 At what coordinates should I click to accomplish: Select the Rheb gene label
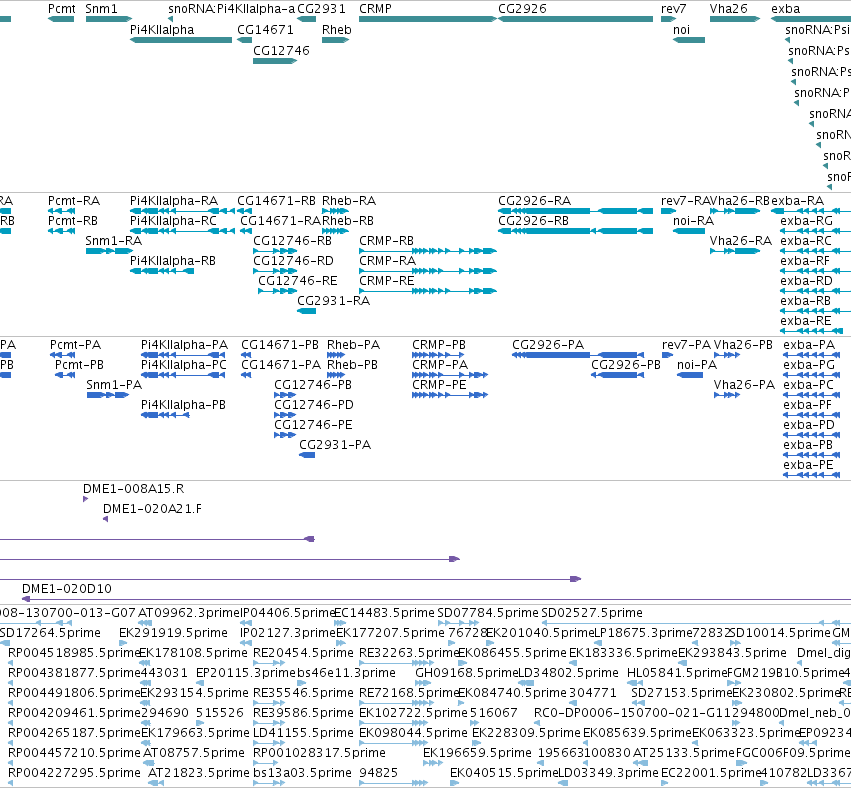[x=336, y=30]
